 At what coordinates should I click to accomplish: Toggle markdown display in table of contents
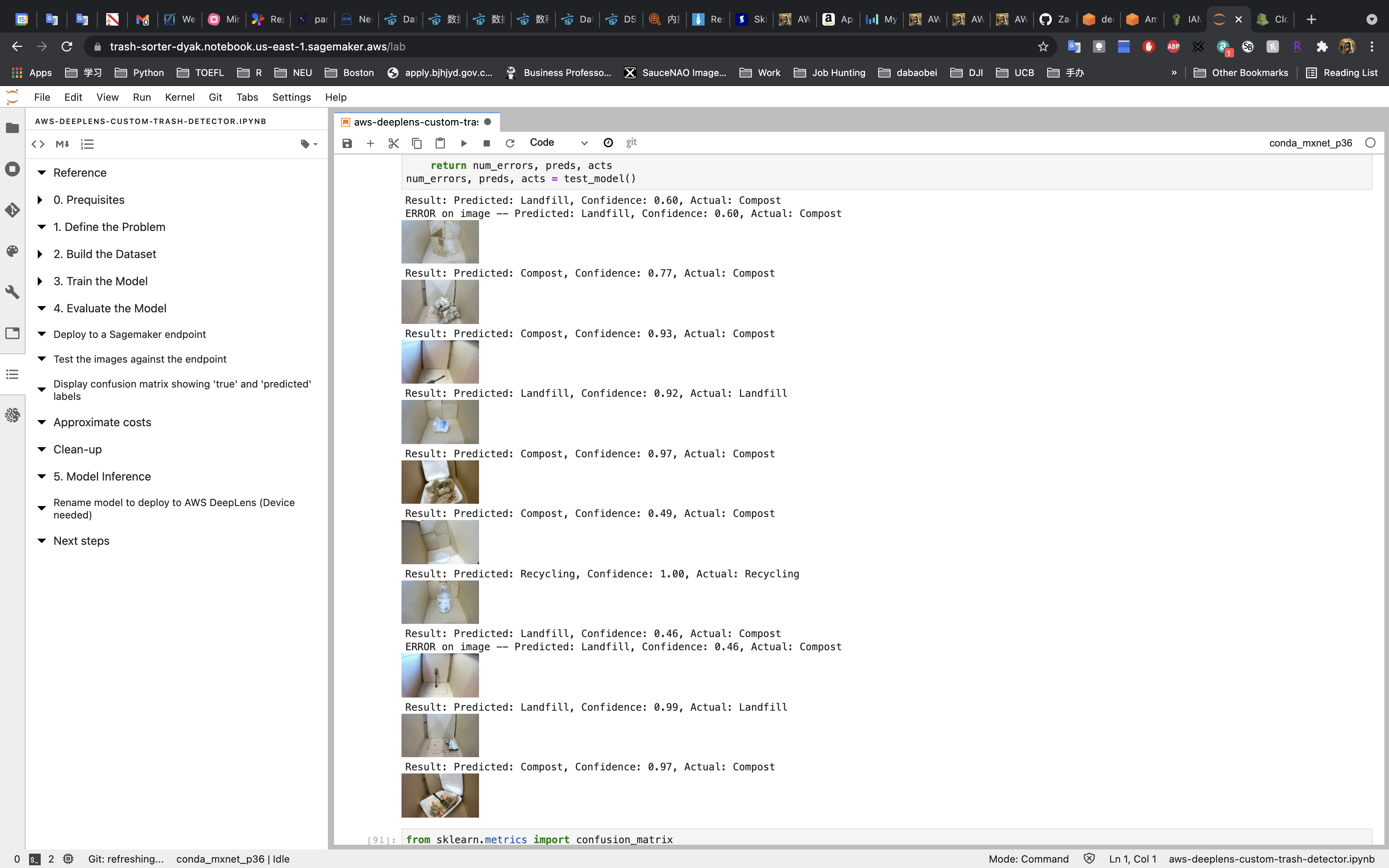click(62, 144)
